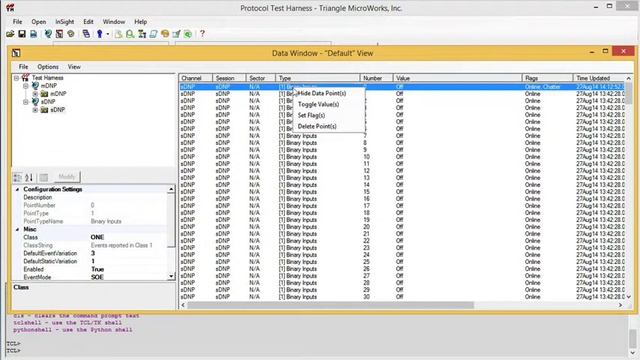Screen dimensions: 640x360
Task: Open the Data Window Options menu
Action: click(48, 67)
